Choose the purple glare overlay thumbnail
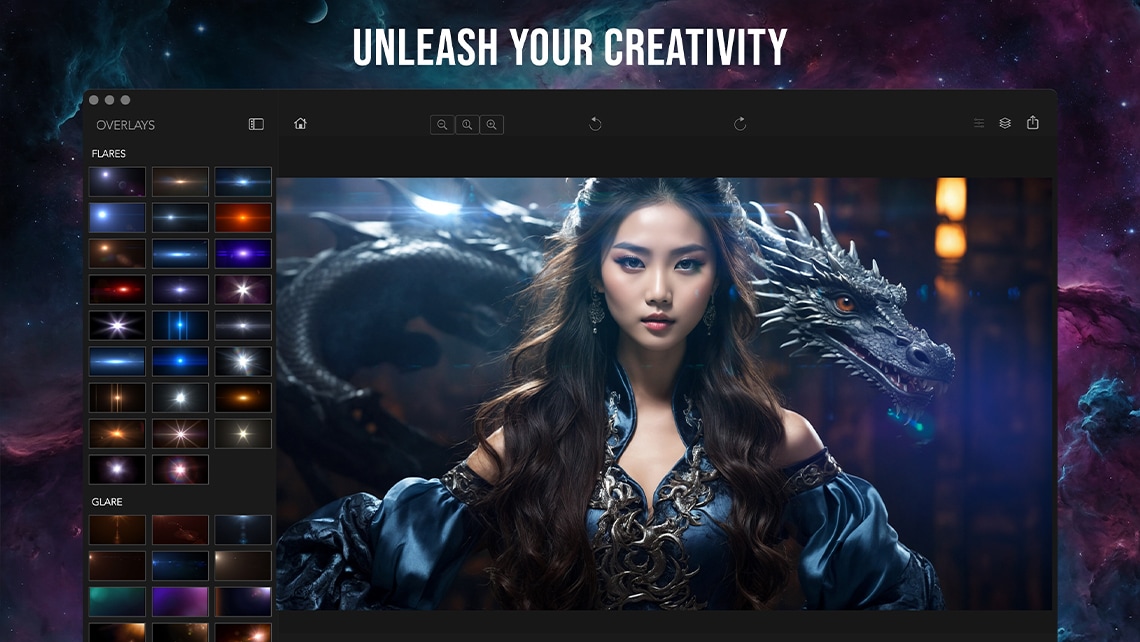 pos(180,601)
